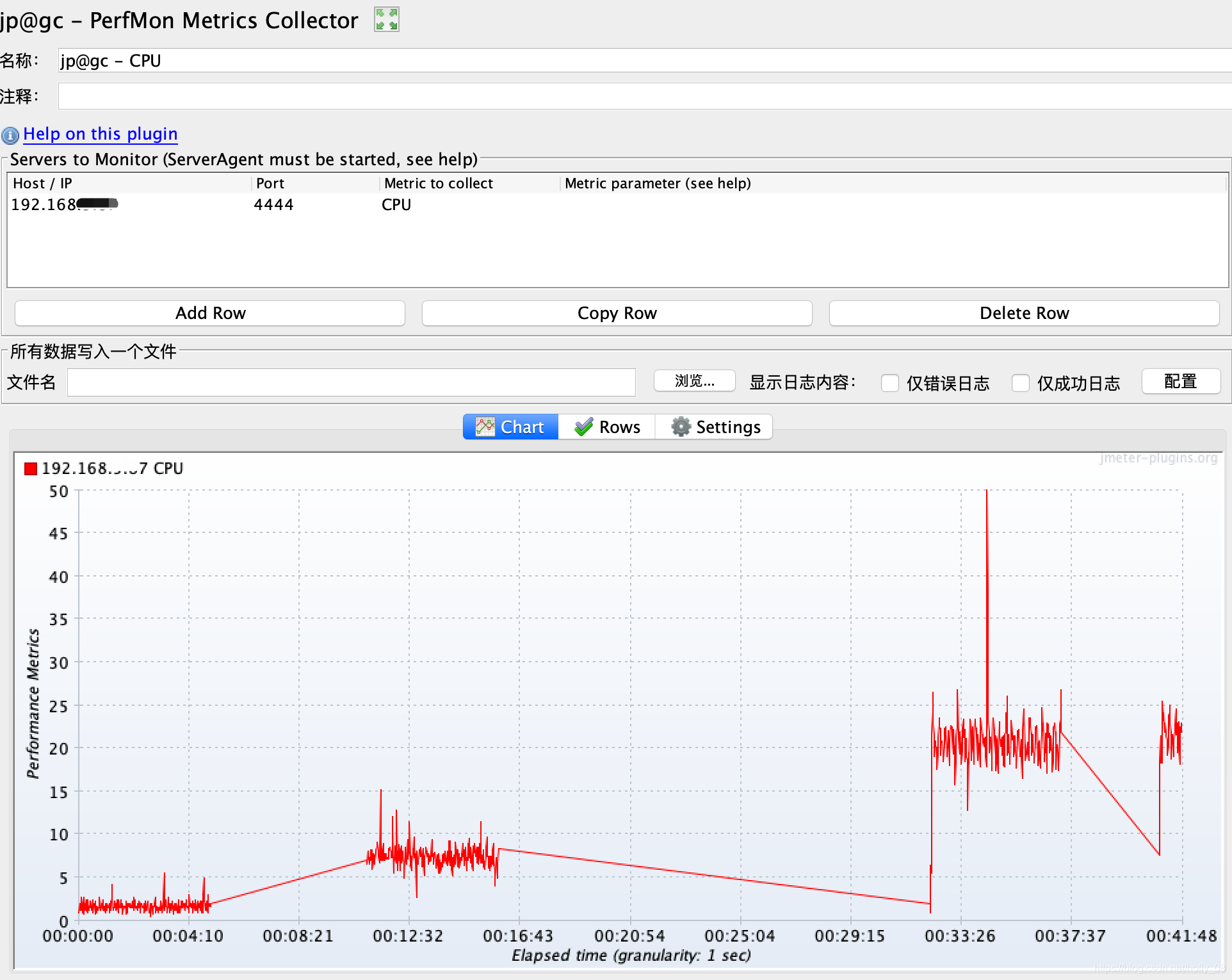
Task: Click the green expand-panel icon beside title
Action: click(387, 19)
